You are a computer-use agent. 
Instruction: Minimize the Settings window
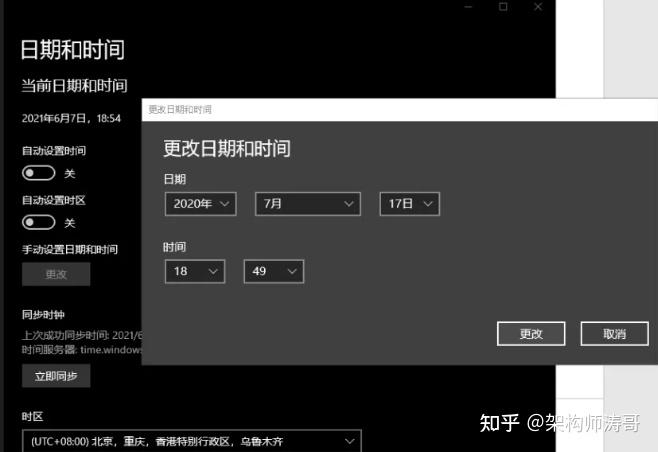click(468, 7)
